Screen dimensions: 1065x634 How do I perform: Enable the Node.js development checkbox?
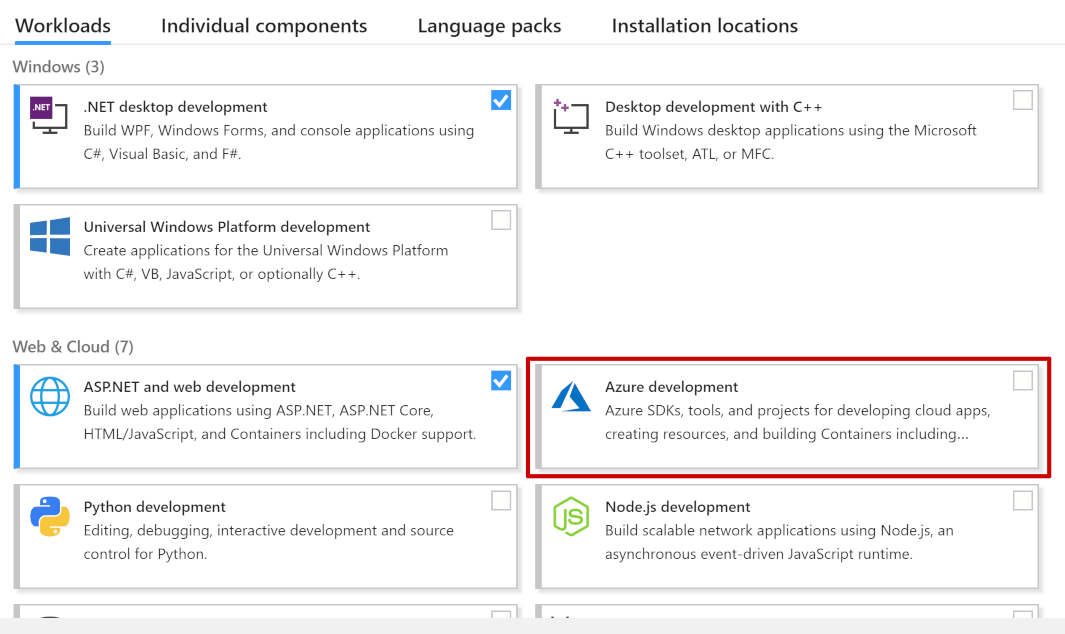[1023, 501]
